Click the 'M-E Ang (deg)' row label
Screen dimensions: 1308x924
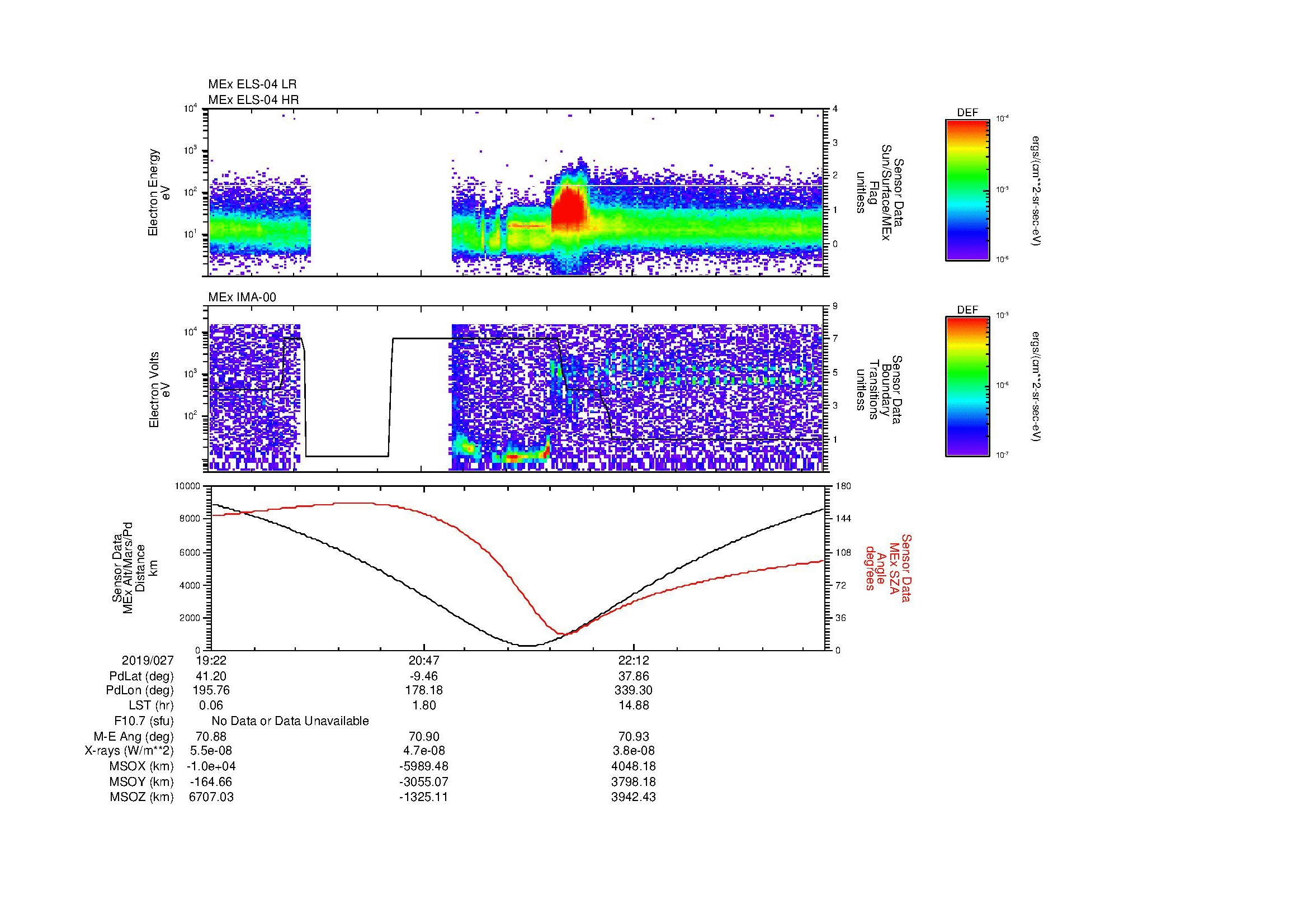(x=133, y=736)
